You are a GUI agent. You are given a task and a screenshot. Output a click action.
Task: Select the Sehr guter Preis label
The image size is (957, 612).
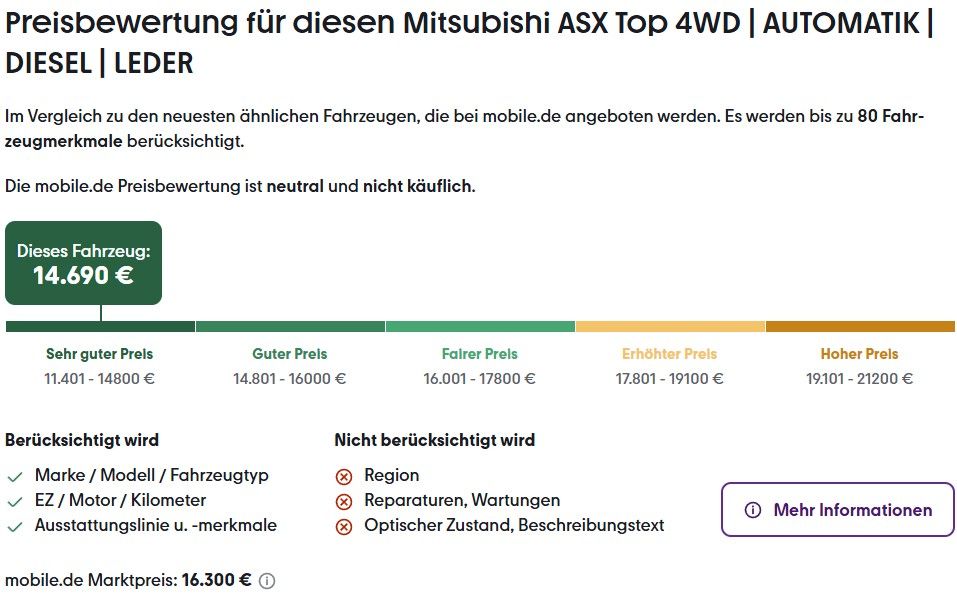[x=99, y=354]
